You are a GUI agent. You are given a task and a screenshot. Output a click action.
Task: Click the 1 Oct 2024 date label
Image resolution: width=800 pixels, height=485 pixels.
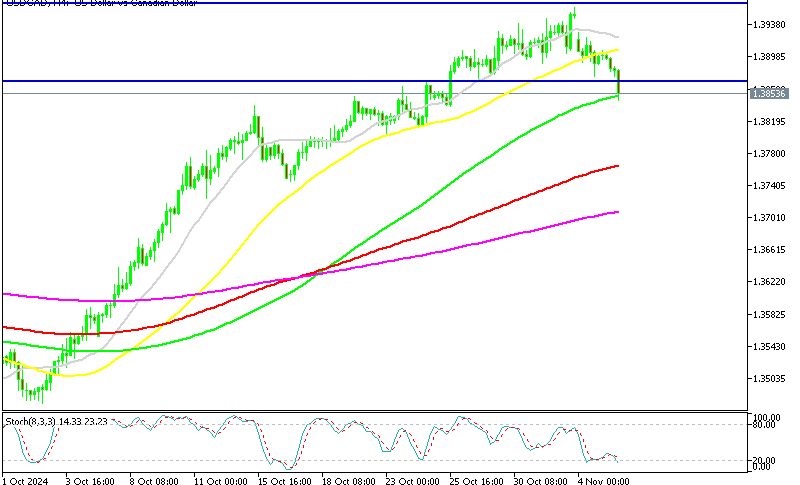25,481
